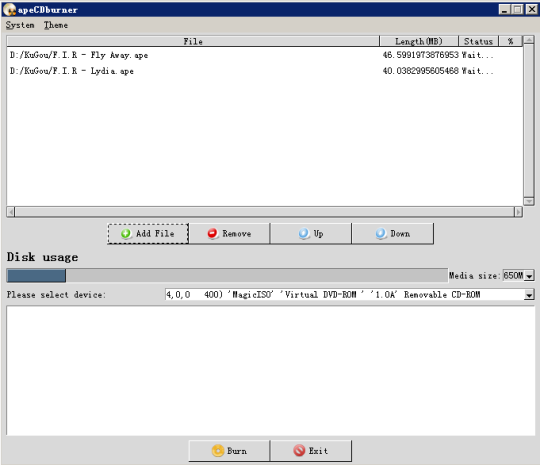The image size is (540, 465).
Task: Select the Fly Away.ape file row
Action: pyautogui.click(x=264, y=55)
